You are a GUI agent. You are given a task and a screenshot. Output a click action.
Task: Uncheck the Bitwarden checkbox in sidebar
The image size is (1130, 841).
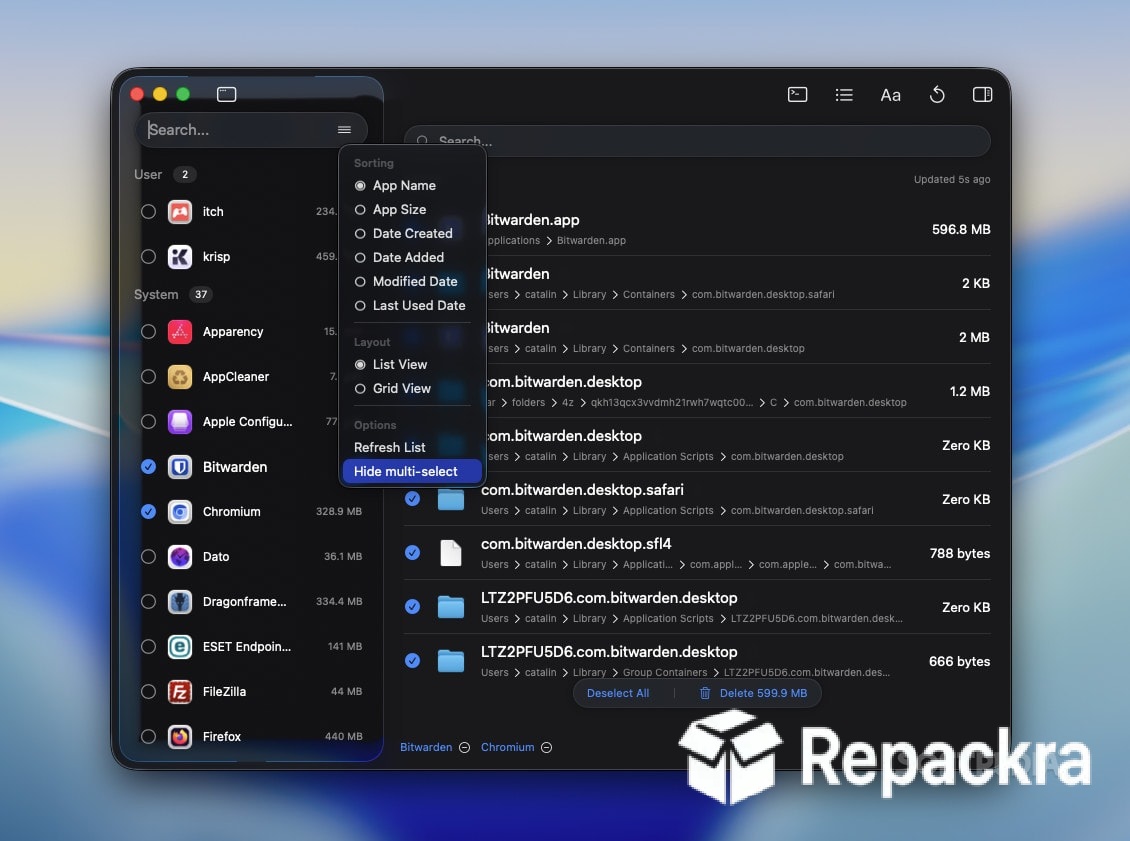[148, 467]
